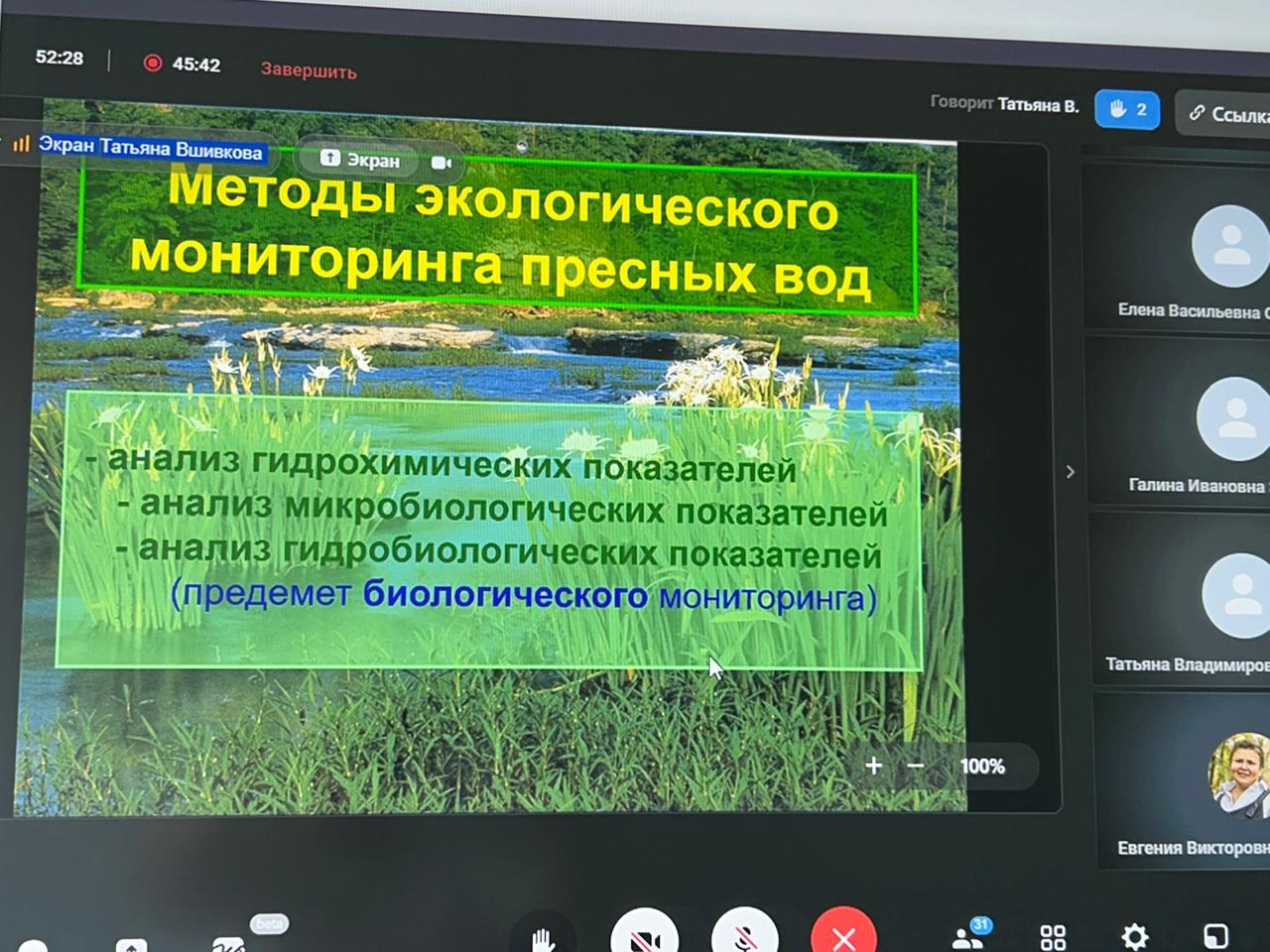Click the picture-in-picture window icon
The image size is (1270, 952).
coord(1215,935)
